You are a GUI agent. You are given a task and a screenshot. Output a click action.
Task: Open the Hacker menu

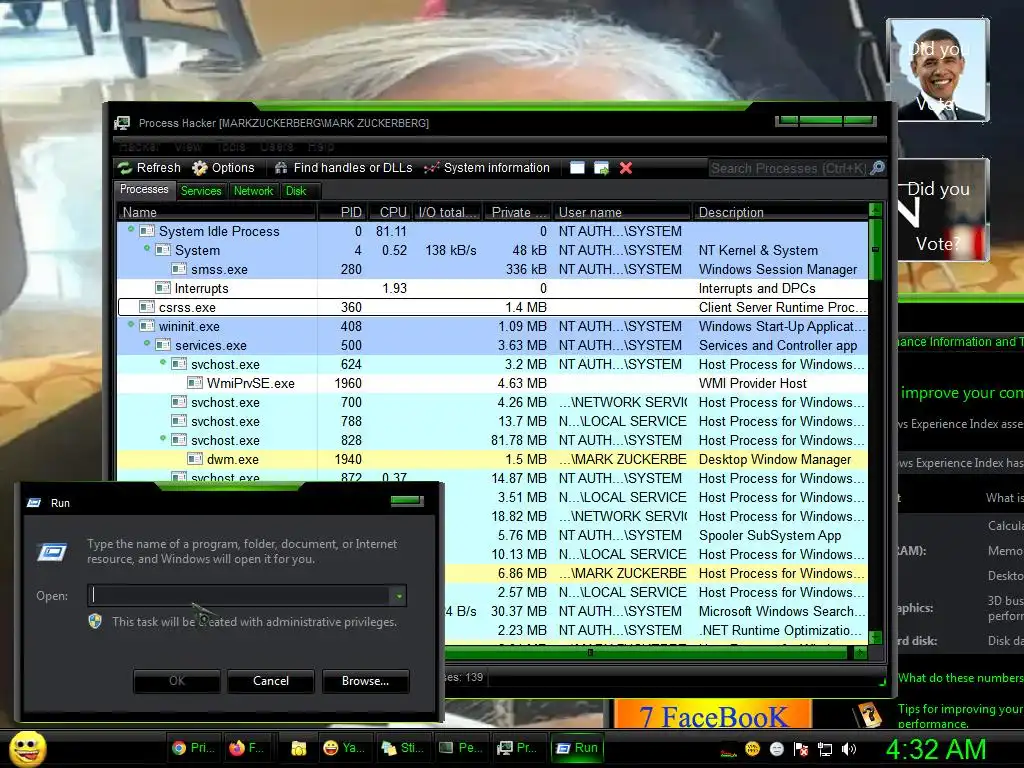139,146
